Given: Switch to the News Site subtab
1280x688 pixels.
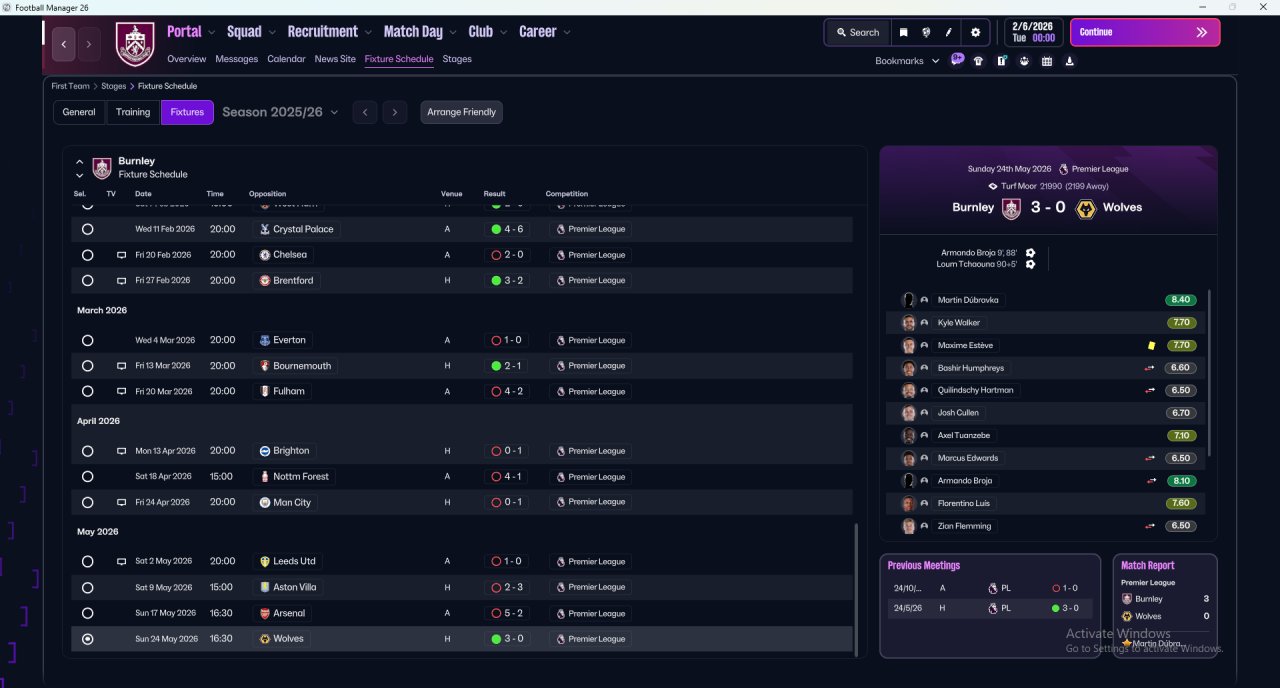Looking at the screenshot, I should (x=335, y=59).
